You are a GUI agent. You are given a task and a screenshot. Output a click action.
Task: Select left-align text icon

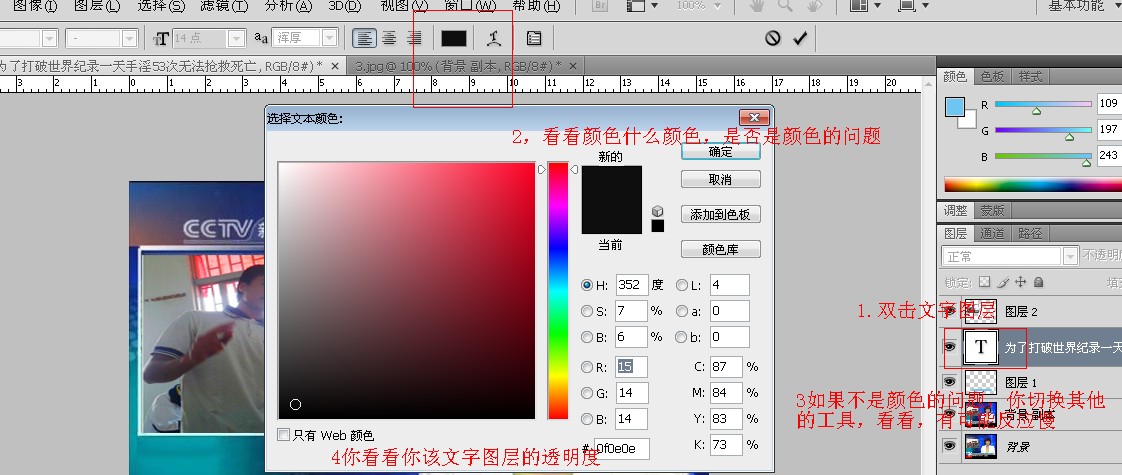point(364,38)
